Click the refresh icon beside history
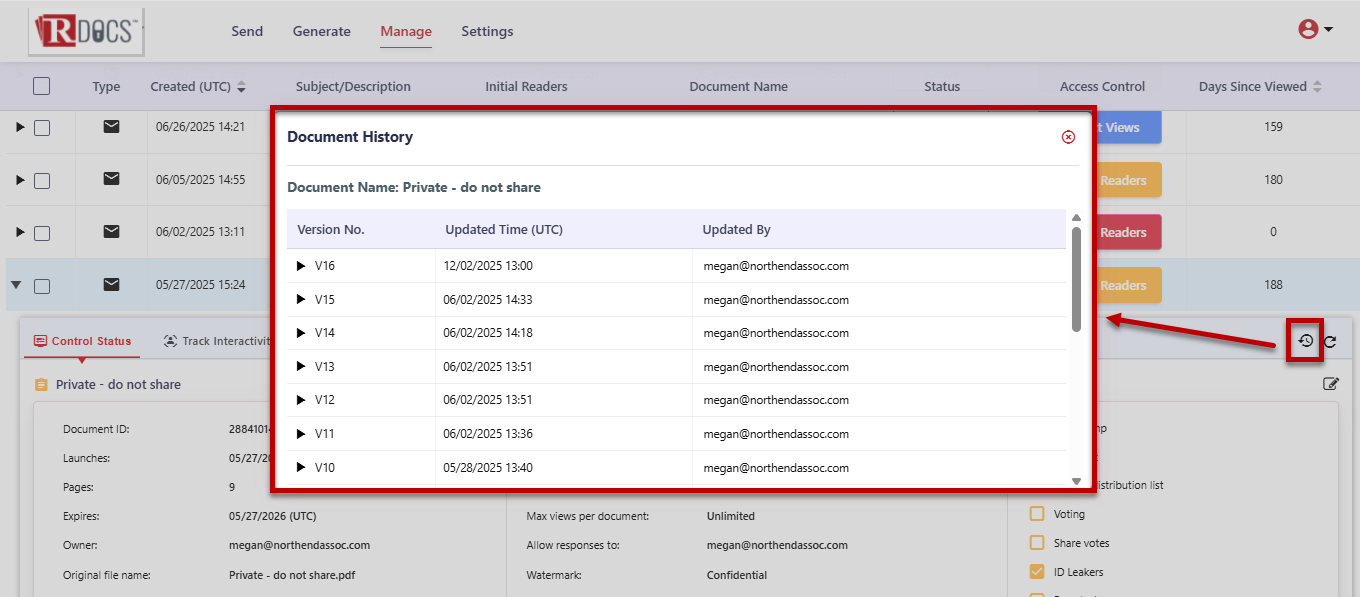Screen dimensions: 1360x597 [x=1330, y=342]
